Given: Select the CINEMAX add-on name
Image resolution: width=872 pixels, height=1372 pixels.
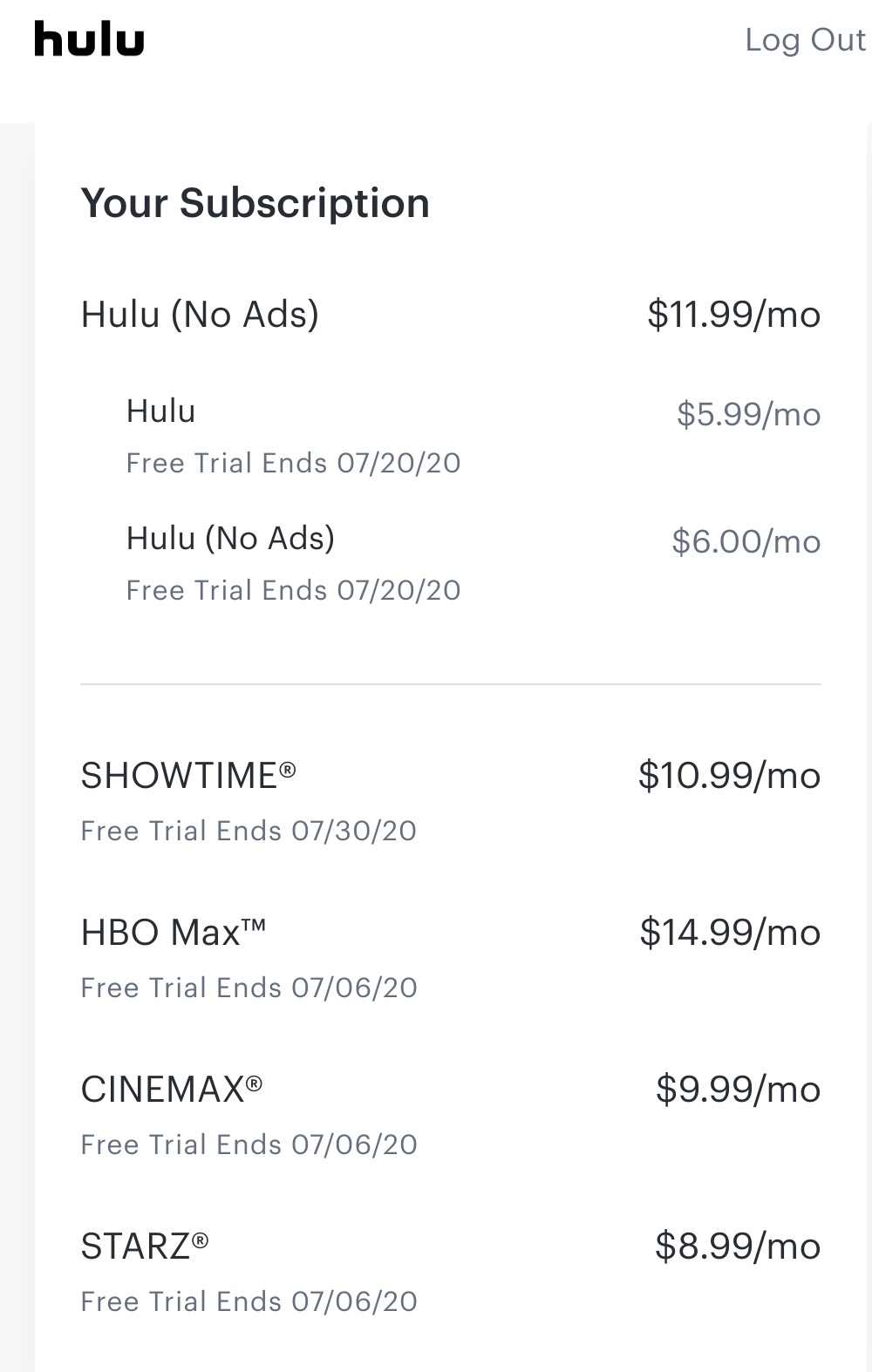Looking at the screenshot, I should click(x=172, y=1089).
